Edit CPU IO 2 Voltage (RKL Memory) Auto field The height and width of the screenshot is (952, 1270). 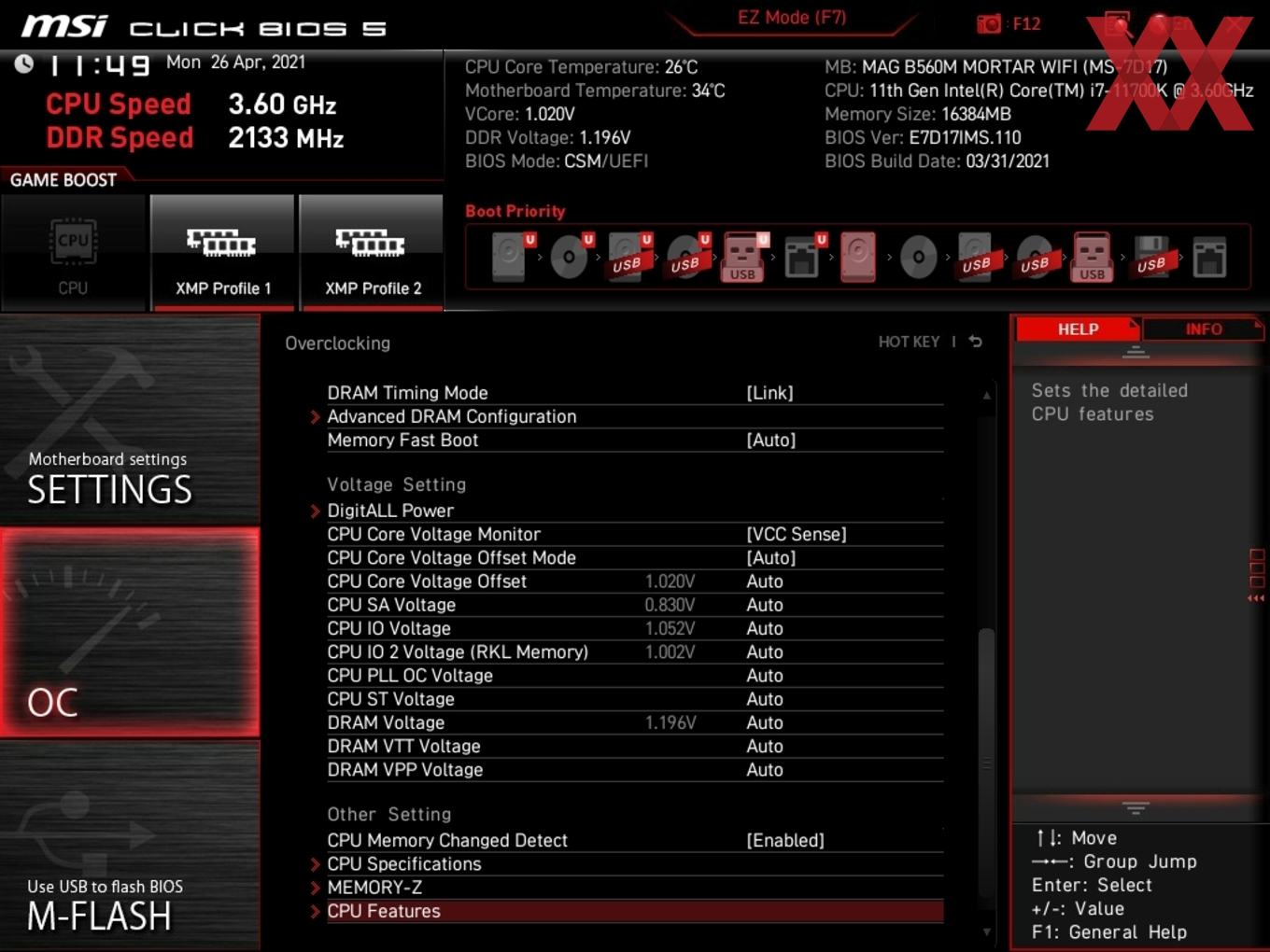click(765, 651)
